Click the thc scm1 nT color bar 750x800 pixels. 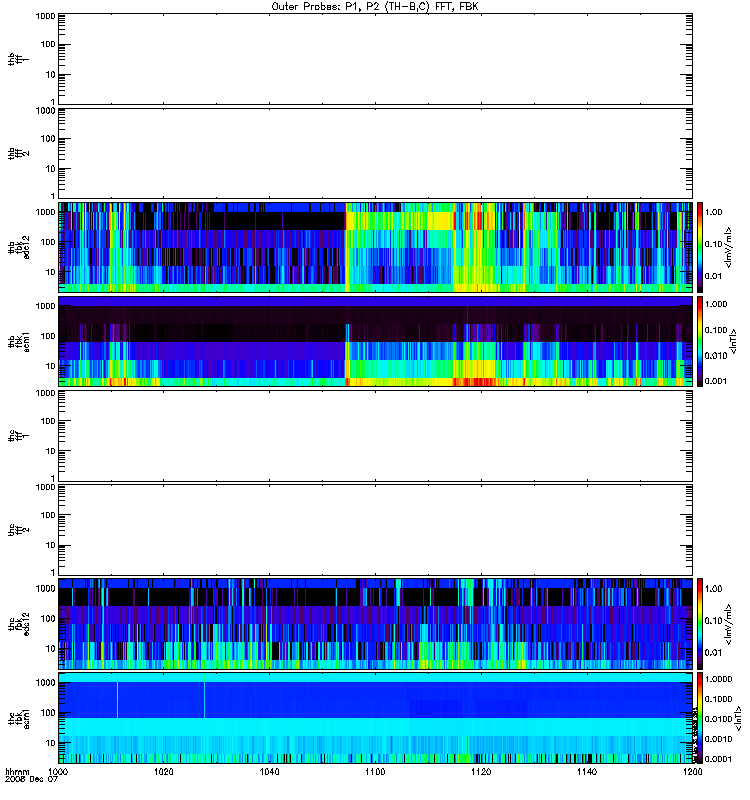point(700,718)
